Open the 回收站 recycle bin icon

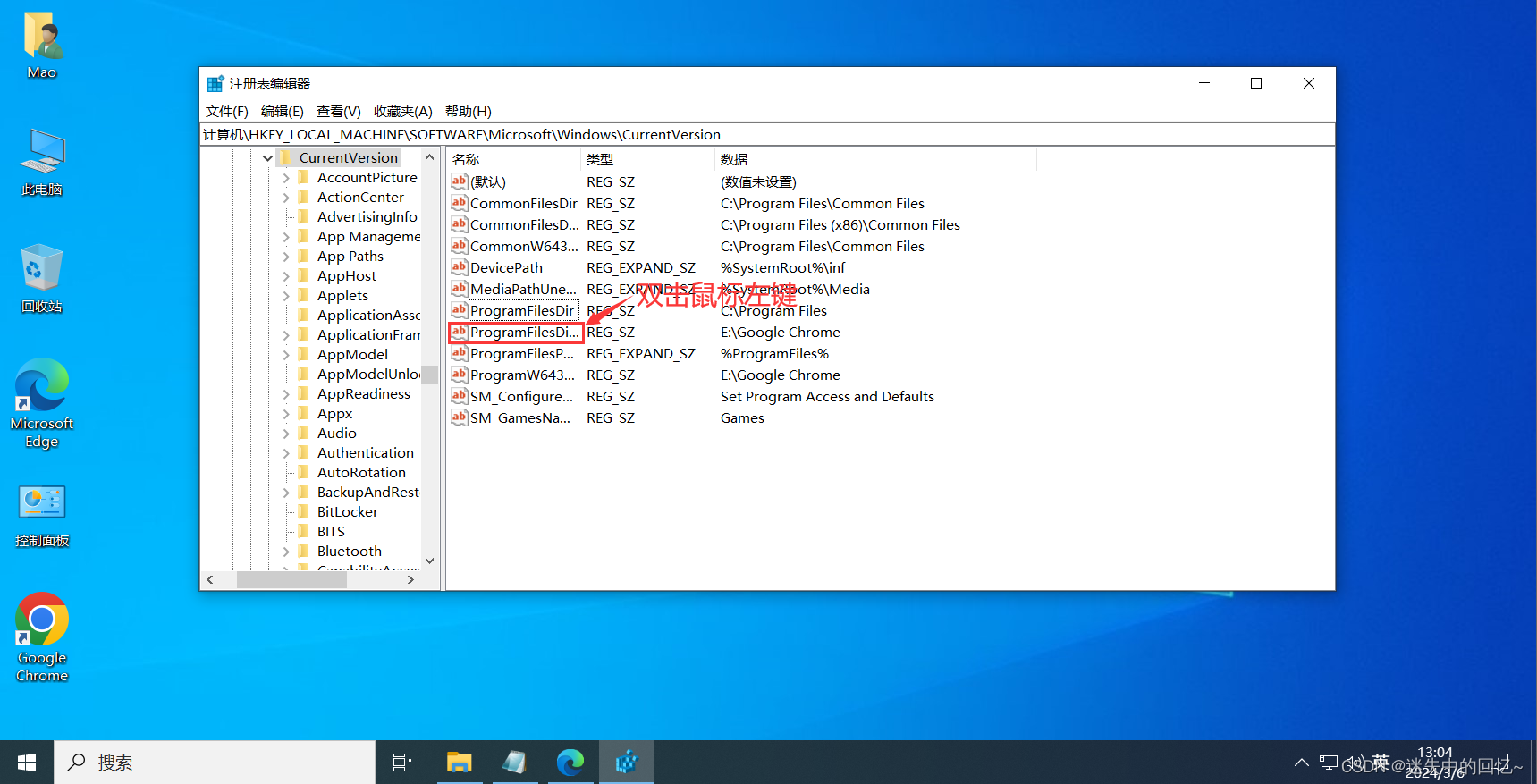click(42, 278)
